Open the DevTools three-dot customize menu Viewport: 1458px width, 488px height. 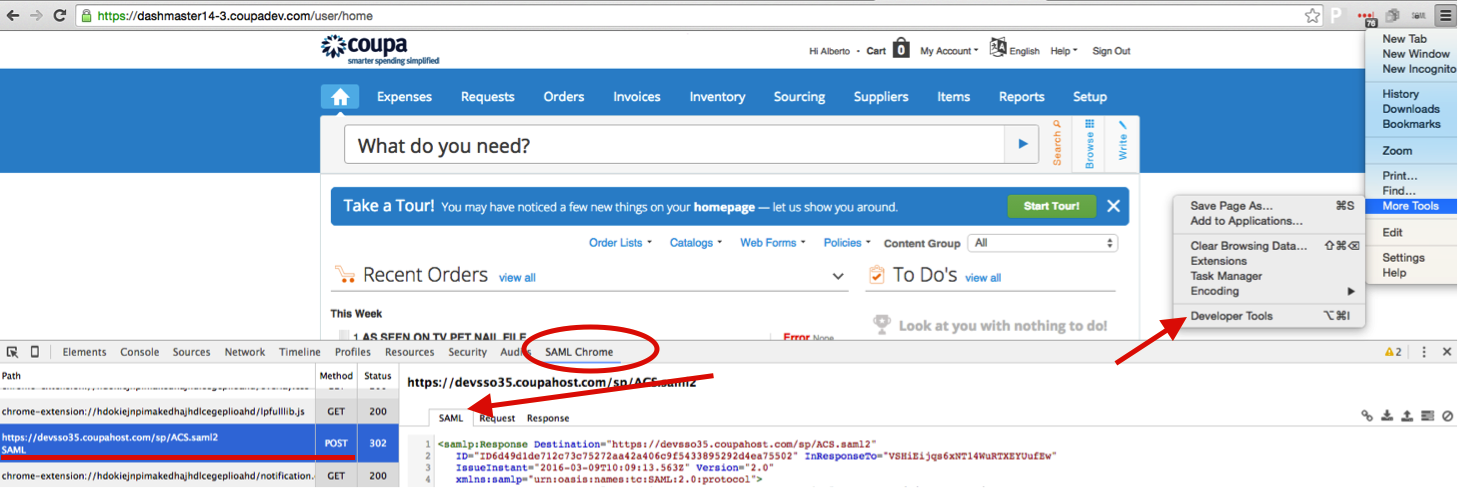pyautogui.click(x=1424, y=352)
